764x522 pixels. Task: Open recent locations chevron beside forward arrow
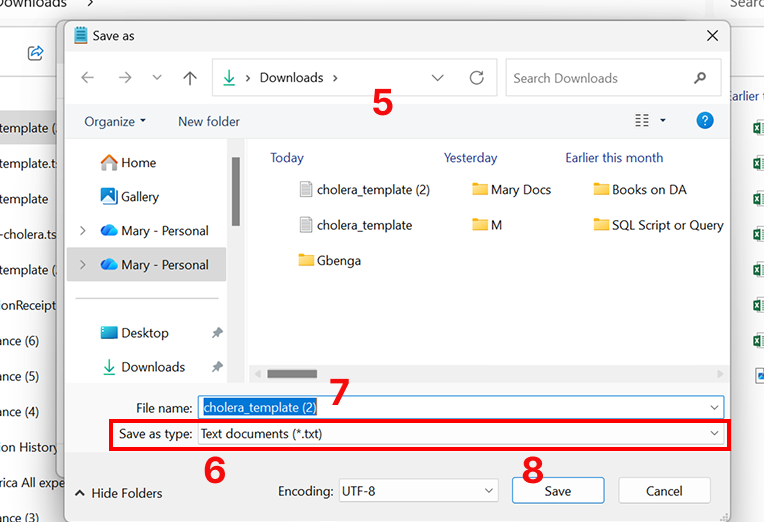tap(157, 77)
